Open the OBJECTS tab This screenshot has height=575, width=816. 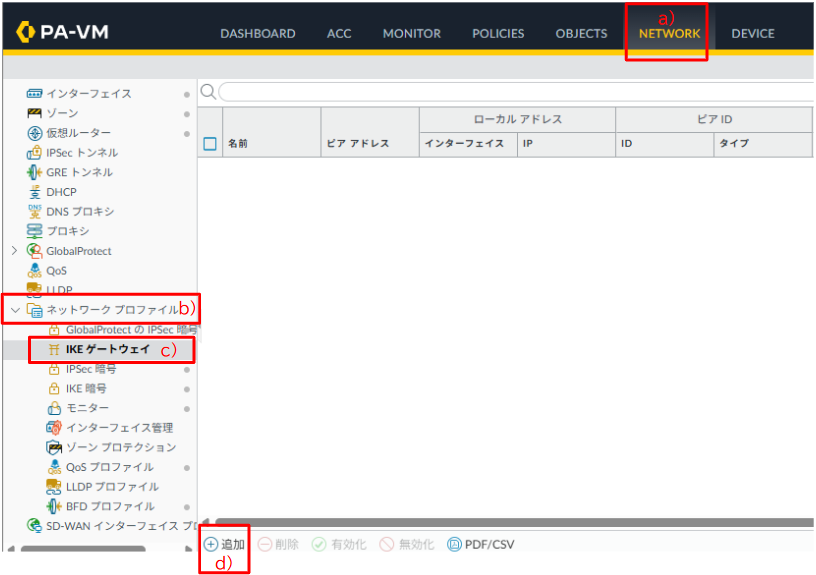pos(581,34)
